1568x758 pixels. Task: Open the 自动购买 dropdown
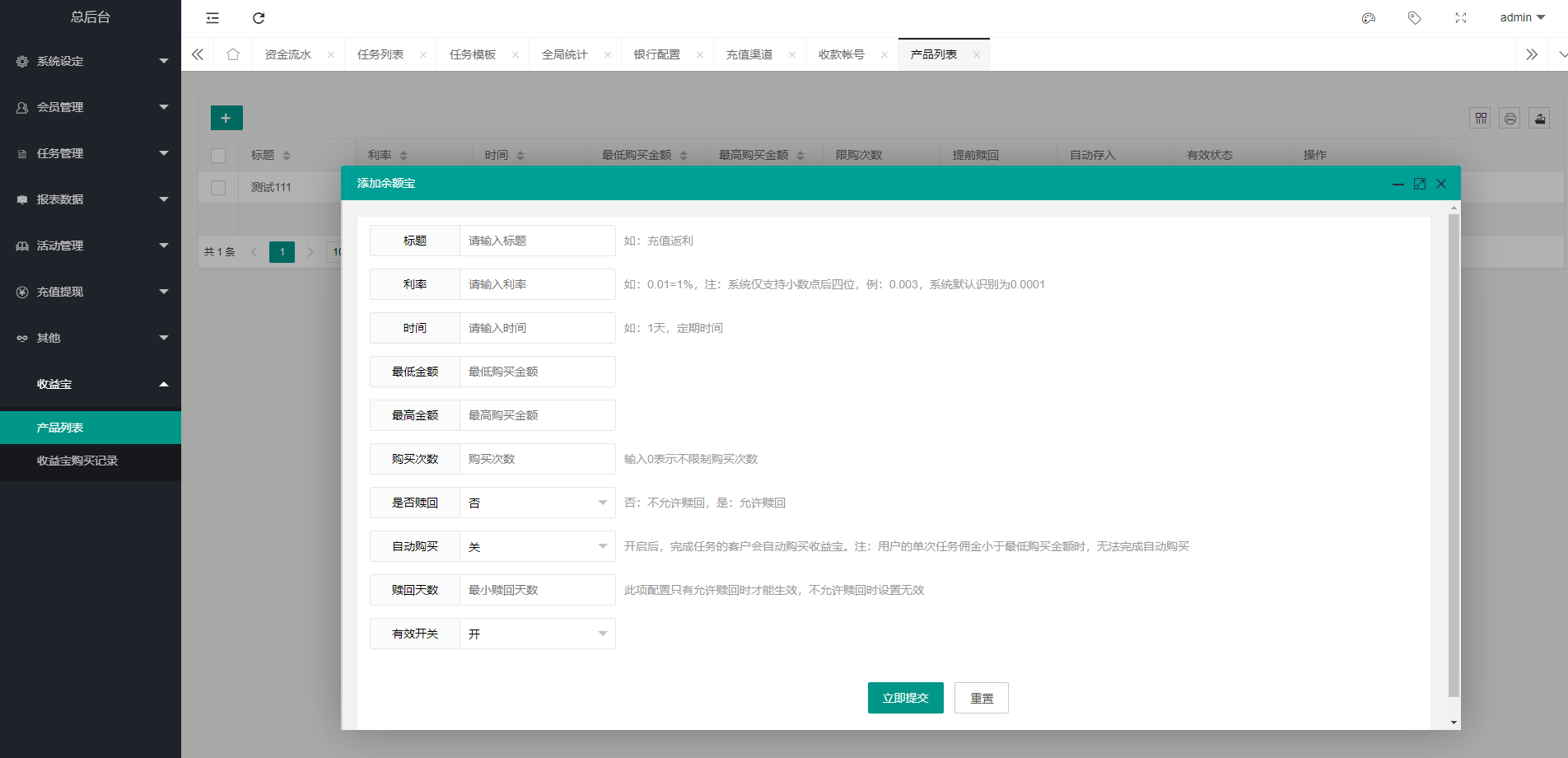point(537,546)
